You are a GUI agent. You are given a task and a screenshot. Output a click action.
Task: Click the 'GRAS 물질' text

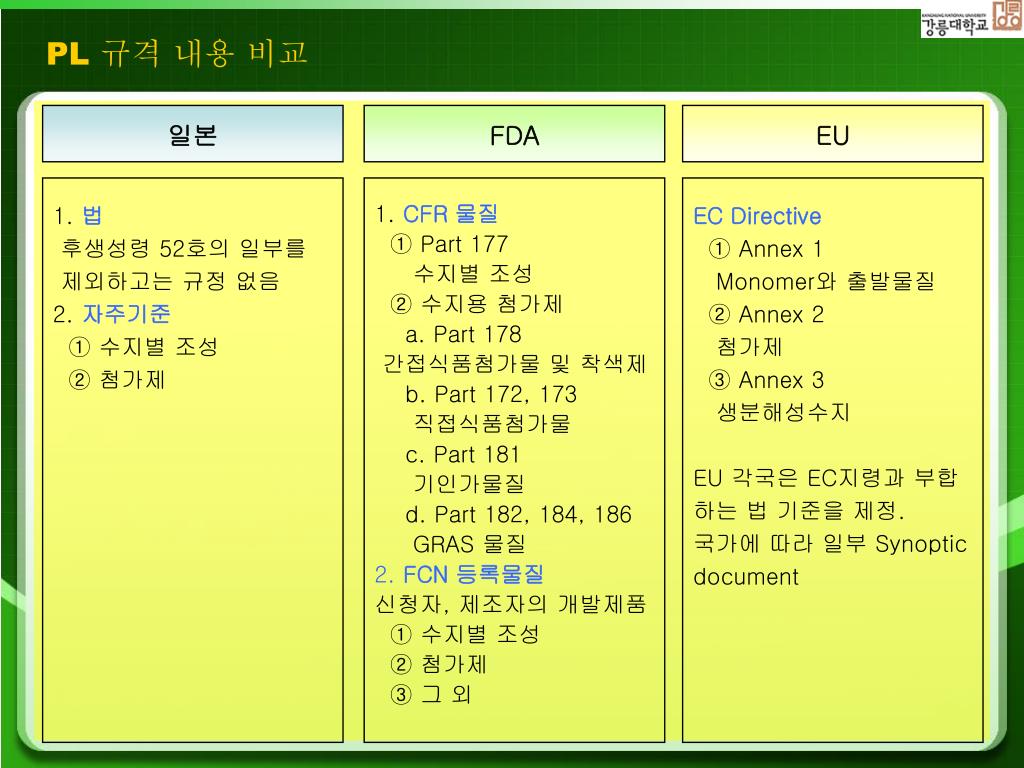pos(469,544)
